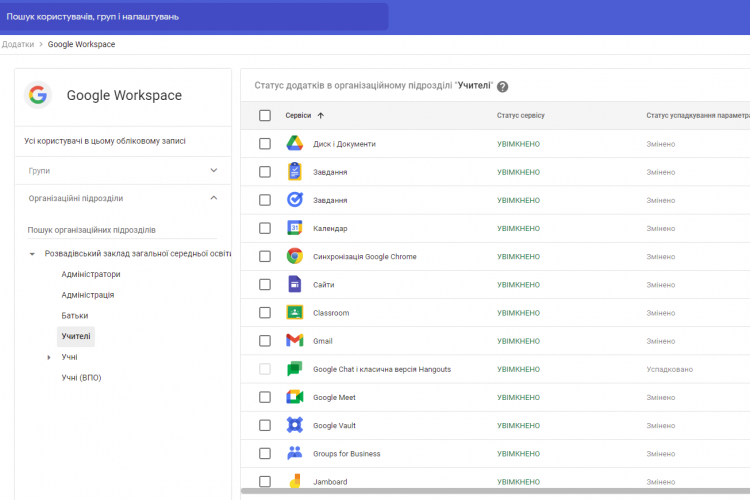Check the box for Сайти
Viewport: 750px width, 500px height.
click(x=265, y=285)
